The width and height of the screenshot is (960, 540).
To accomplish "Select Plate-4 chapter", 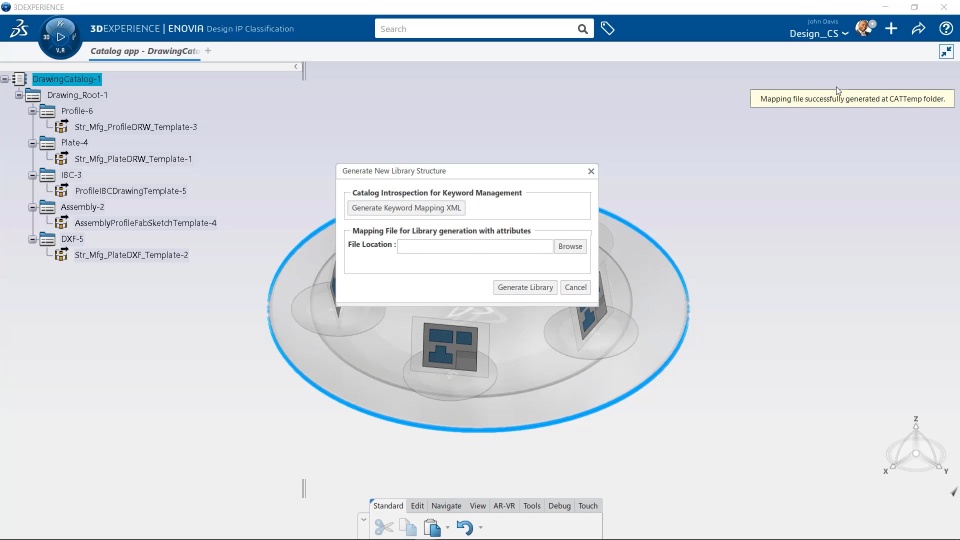I will coord(75,143).
